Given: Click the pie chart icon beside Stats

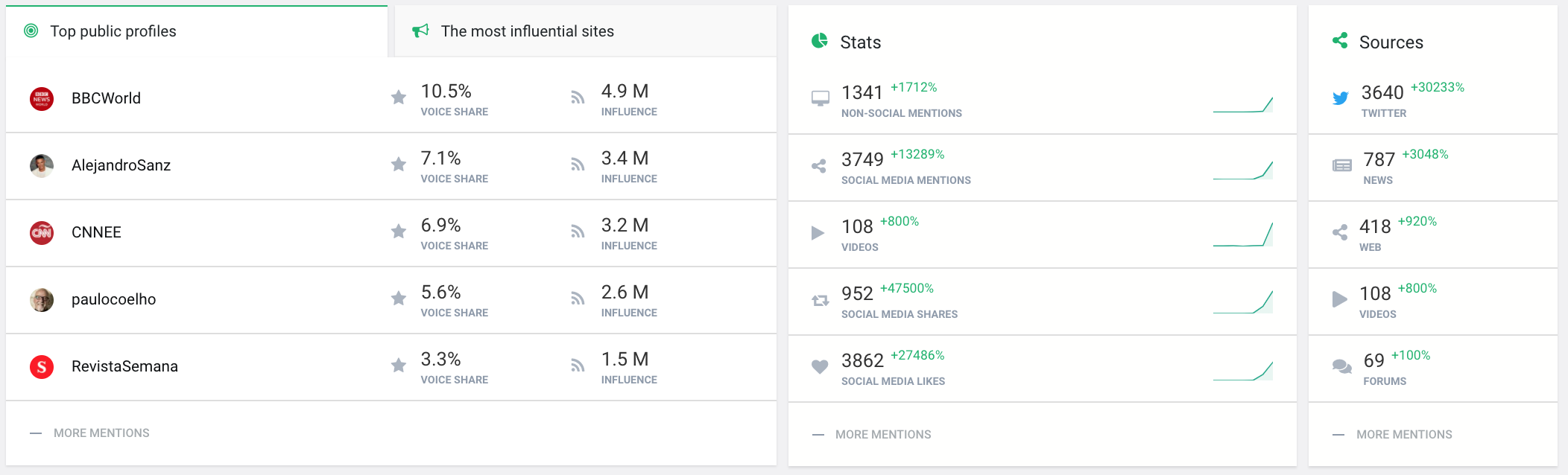Looking at the screenshot, I should [x=820, y=40].
